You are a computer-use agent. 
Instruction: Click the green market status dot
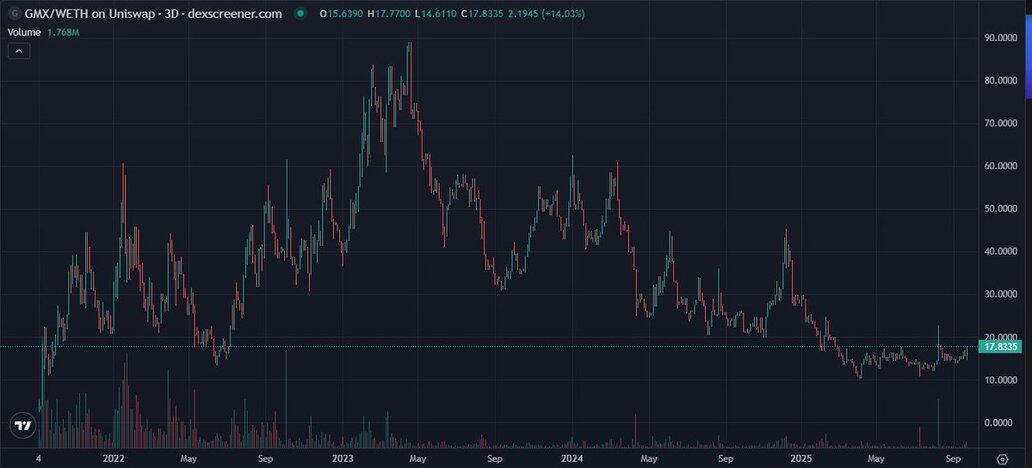click(301, 13)
